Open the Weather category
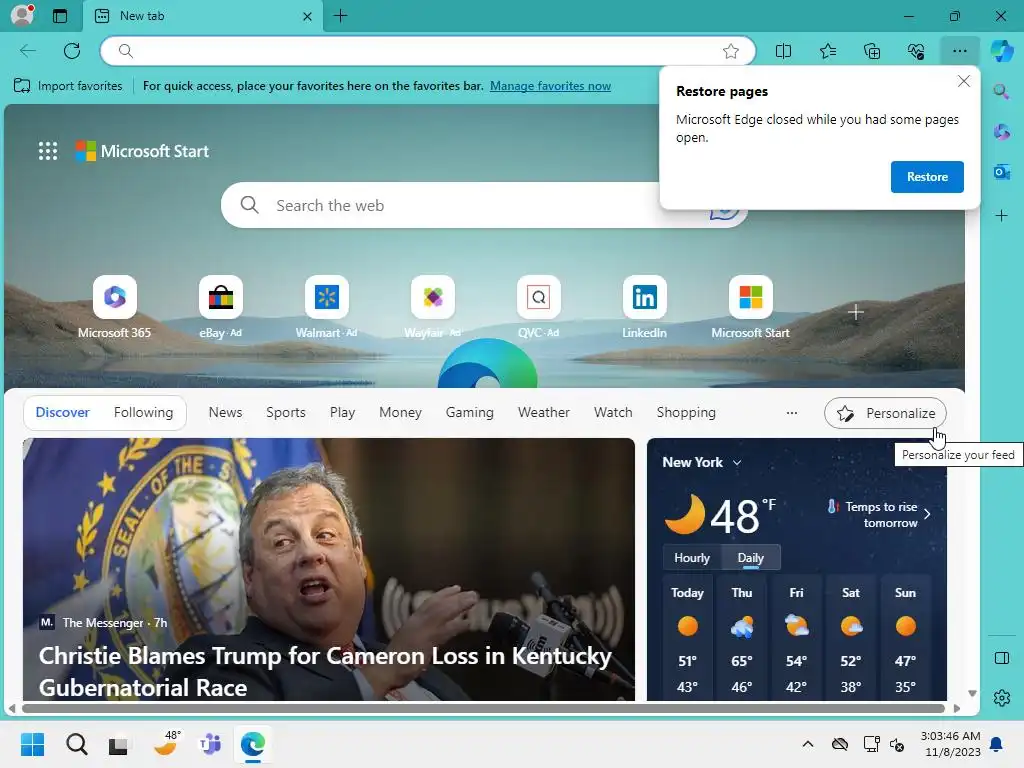Image resolution: width=1024 pixels, height=768 pixels. pos(543,412)
